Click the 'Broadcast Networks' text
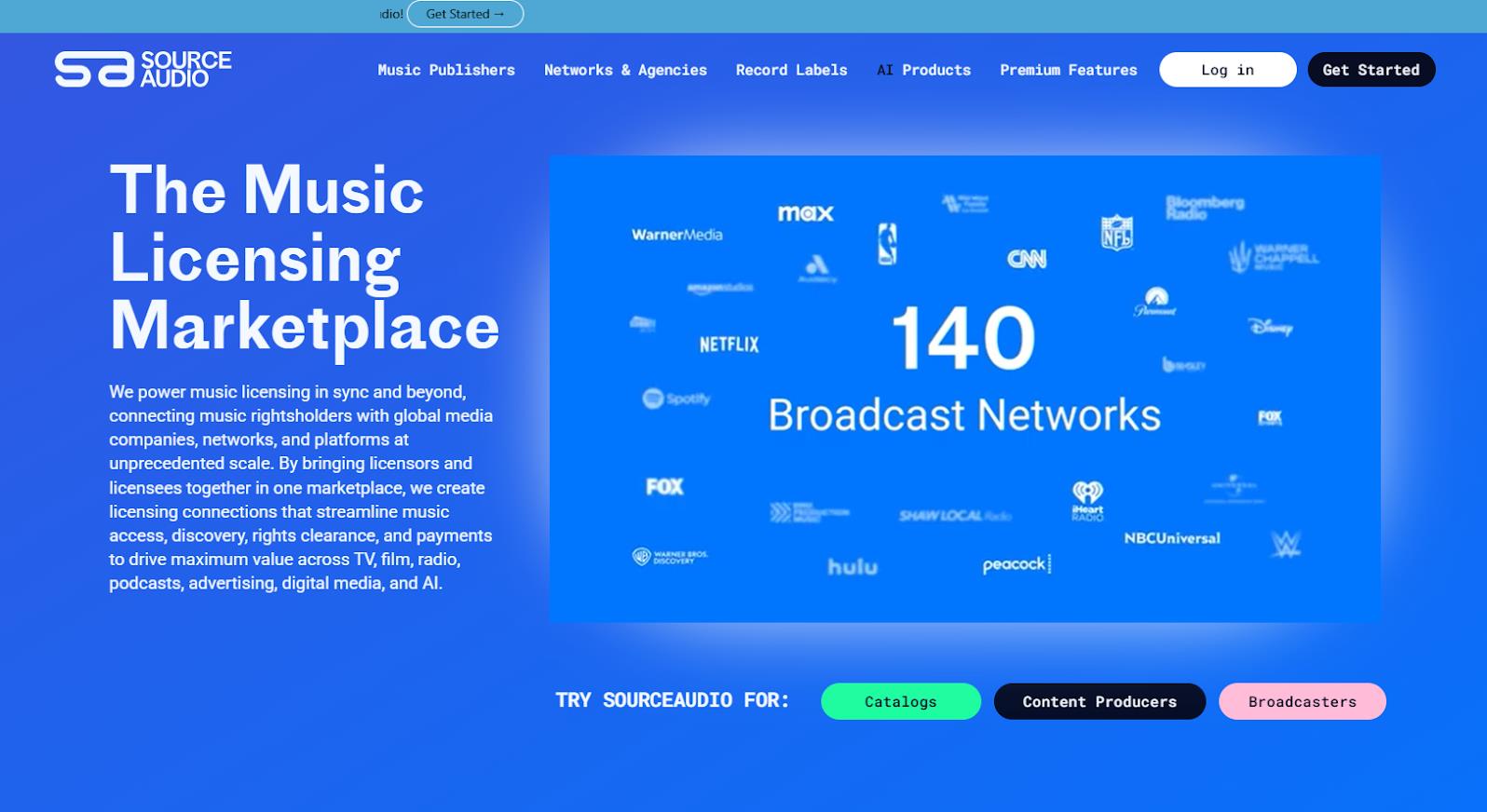Screen dimensions: 1487x812 964,415
